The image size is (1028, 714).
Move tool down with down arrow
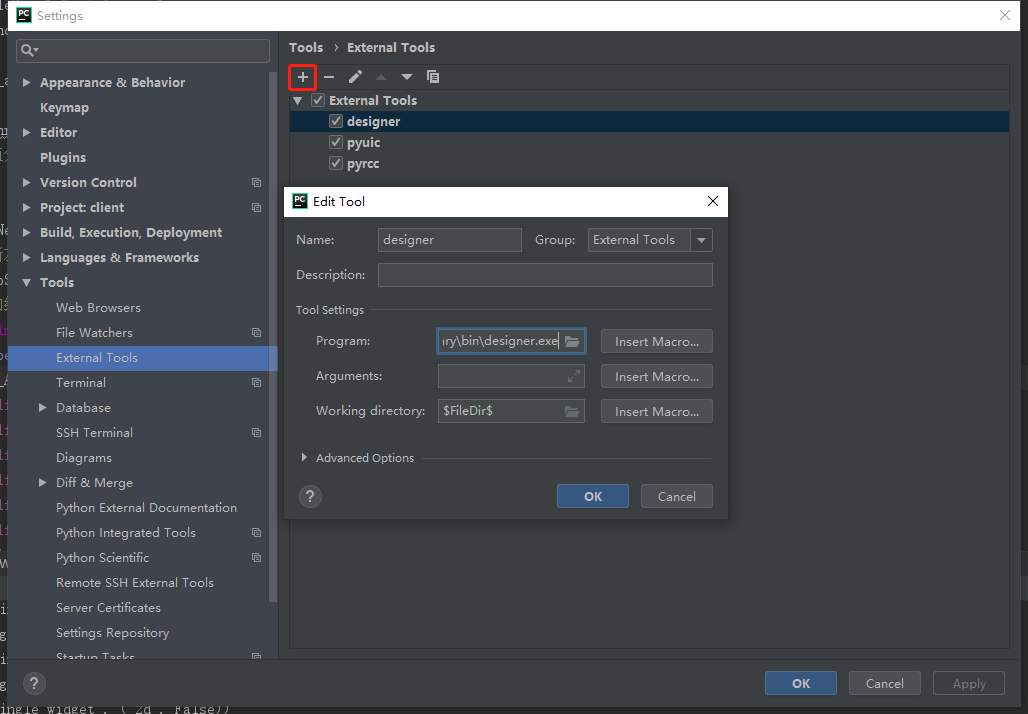pyautogui.click(x=407, y=77)
